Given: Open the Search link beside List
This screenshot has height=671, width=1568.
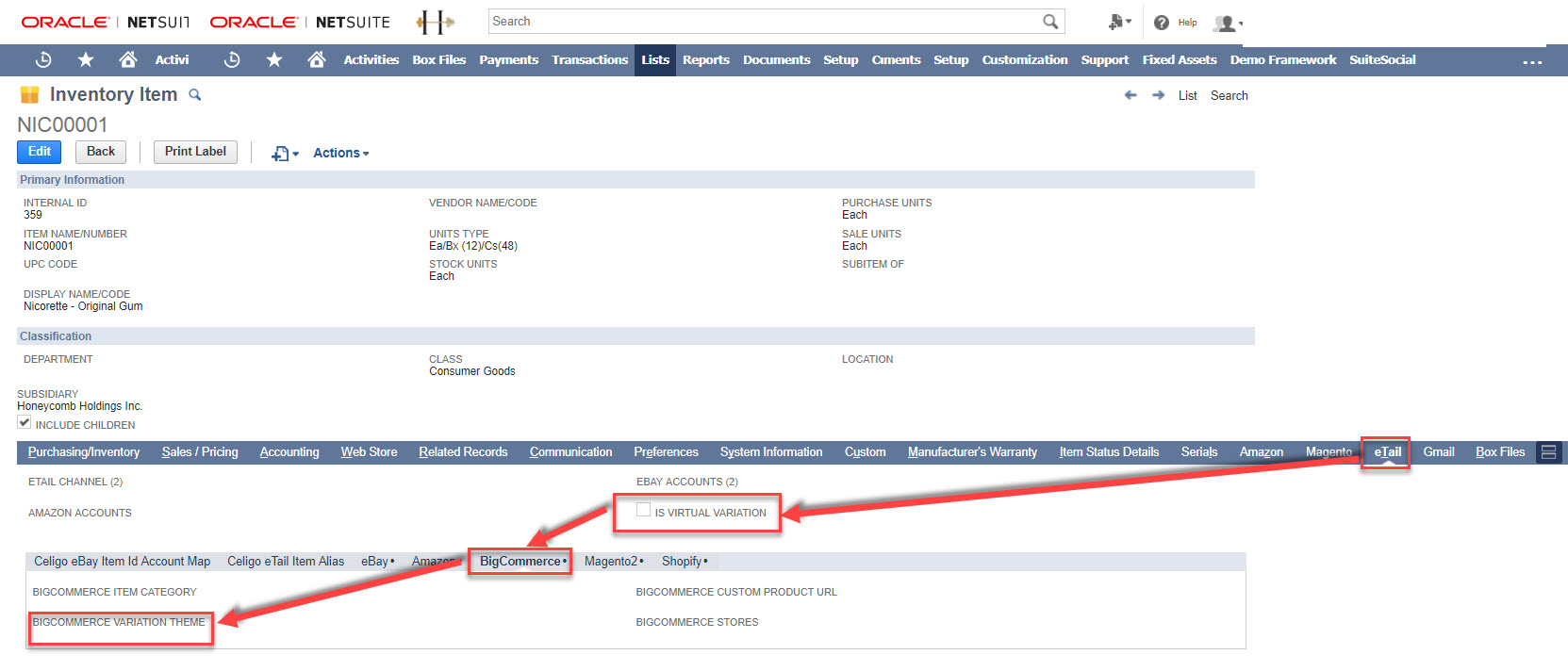Looking at the screenshot, I should pyautogui.click(x=1230, y=95).
